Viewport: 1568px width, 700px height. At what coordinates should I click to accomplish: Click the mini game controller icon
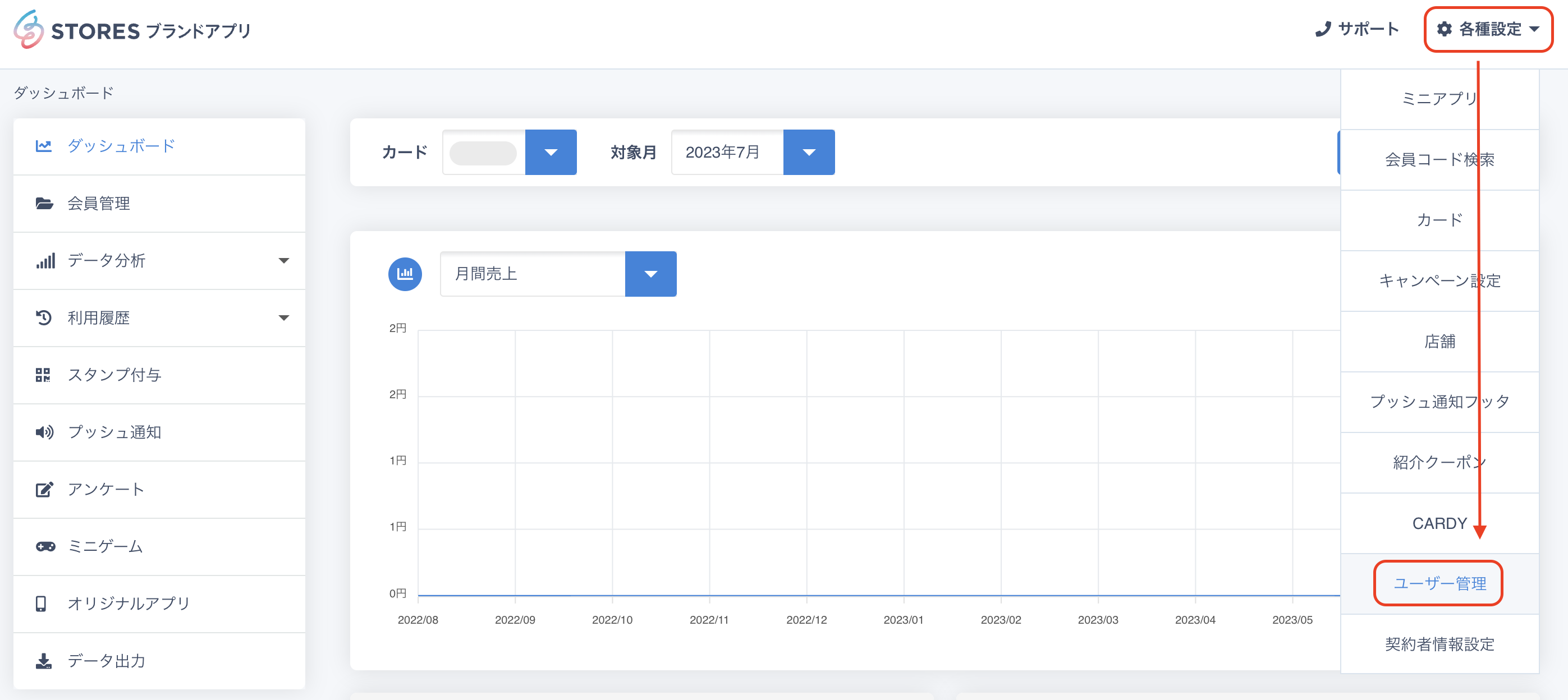point(45,546)
